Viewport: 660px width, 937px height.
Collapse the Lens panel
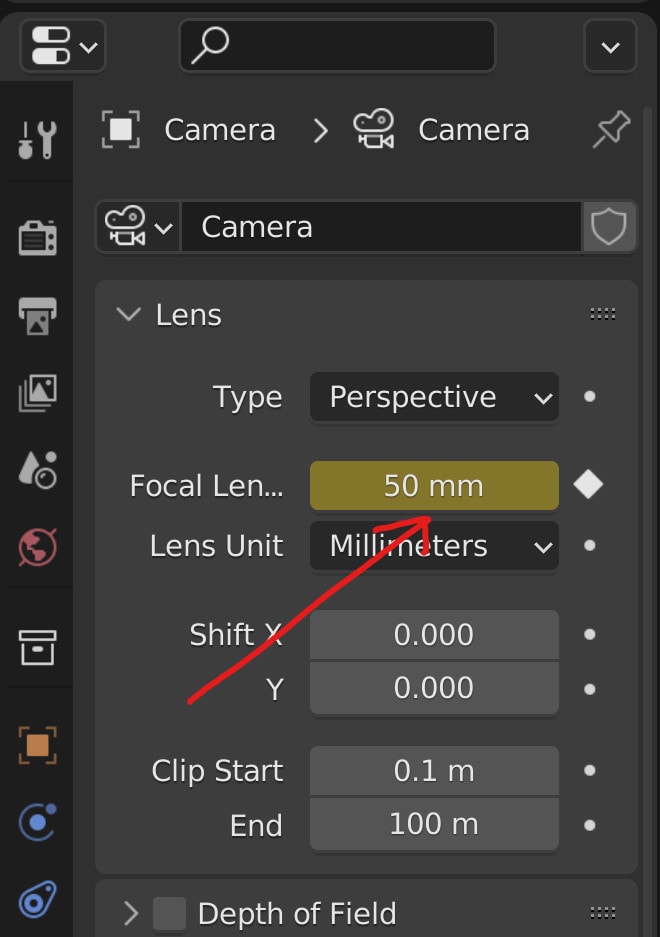(129, 315)
